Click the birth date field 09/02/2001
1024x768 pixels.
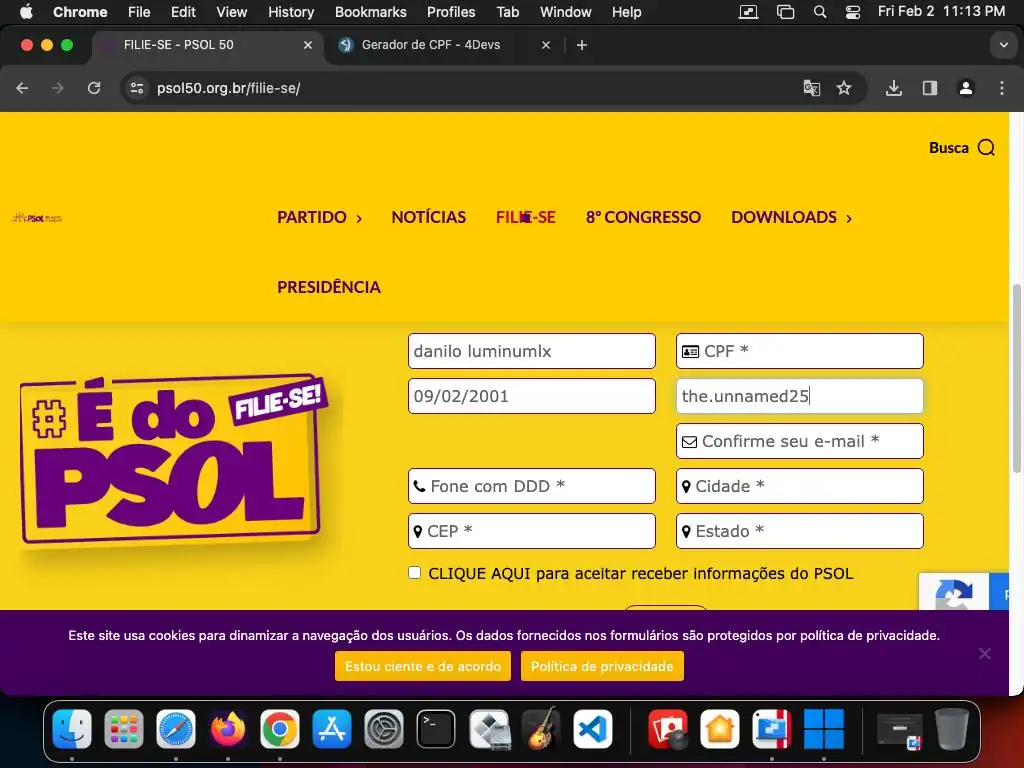[532, 396]
